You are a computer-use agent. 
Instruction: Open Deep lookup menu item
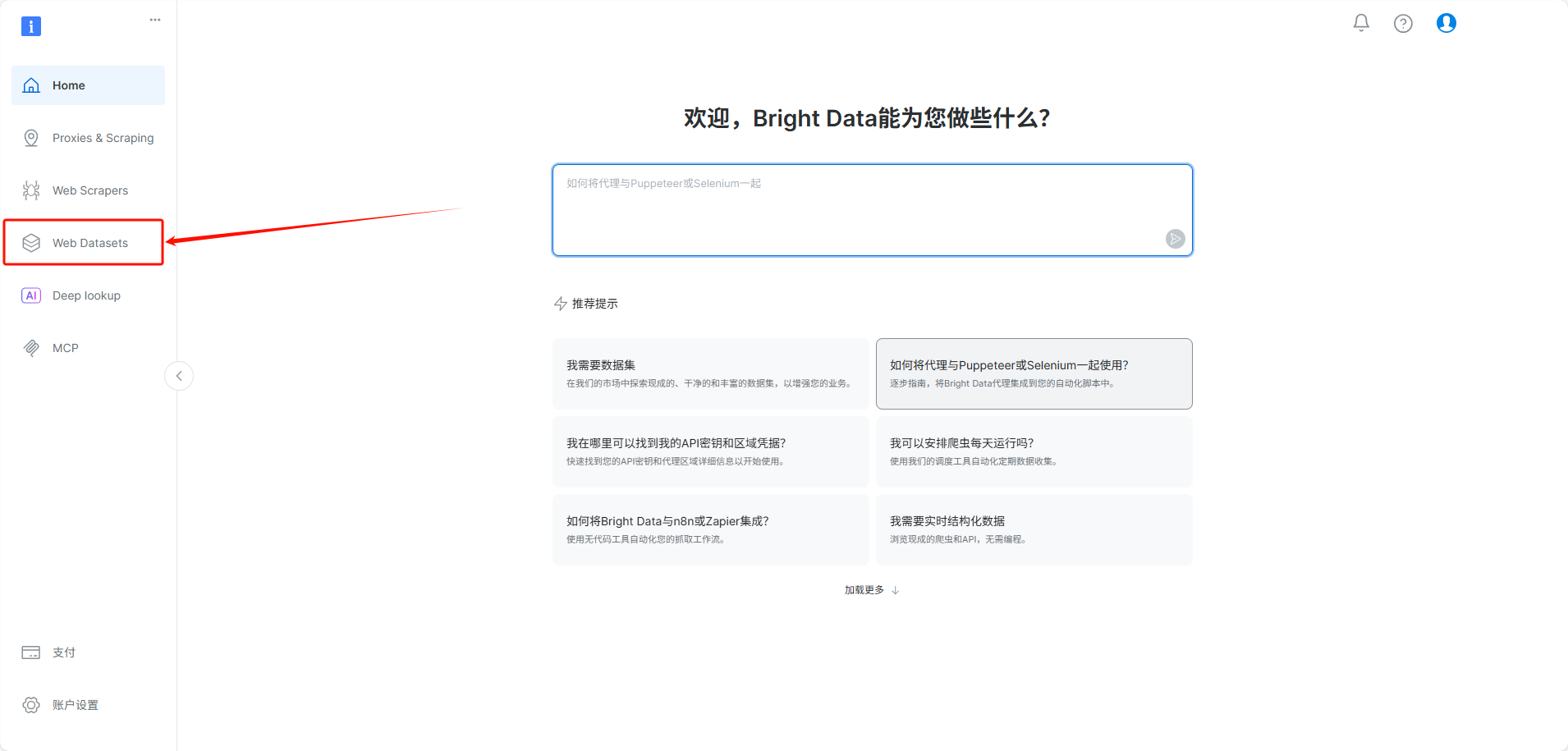click(89, 295)
